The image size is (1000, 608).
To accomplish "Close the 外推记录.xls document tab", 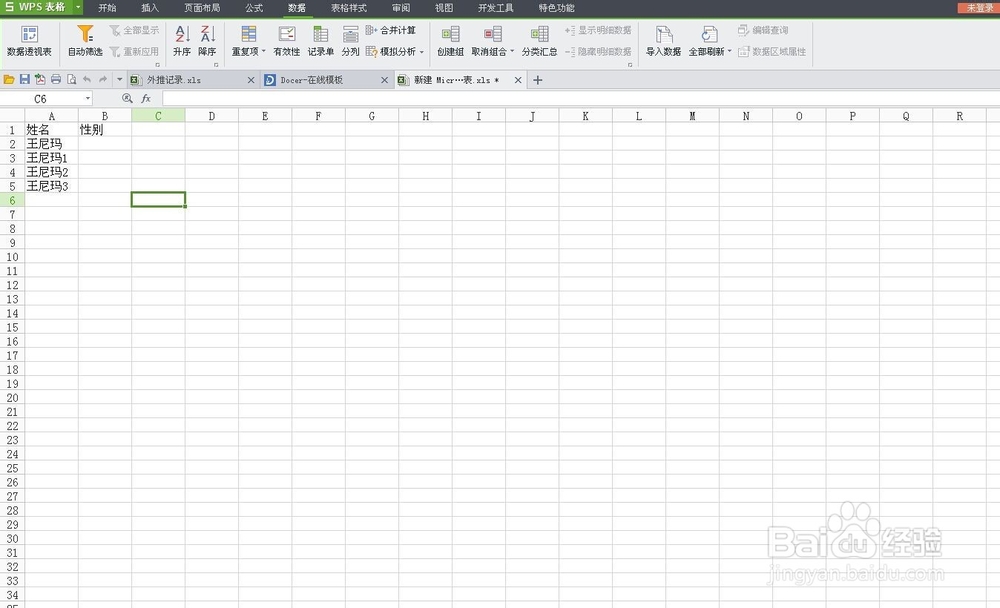I will 251,80.
